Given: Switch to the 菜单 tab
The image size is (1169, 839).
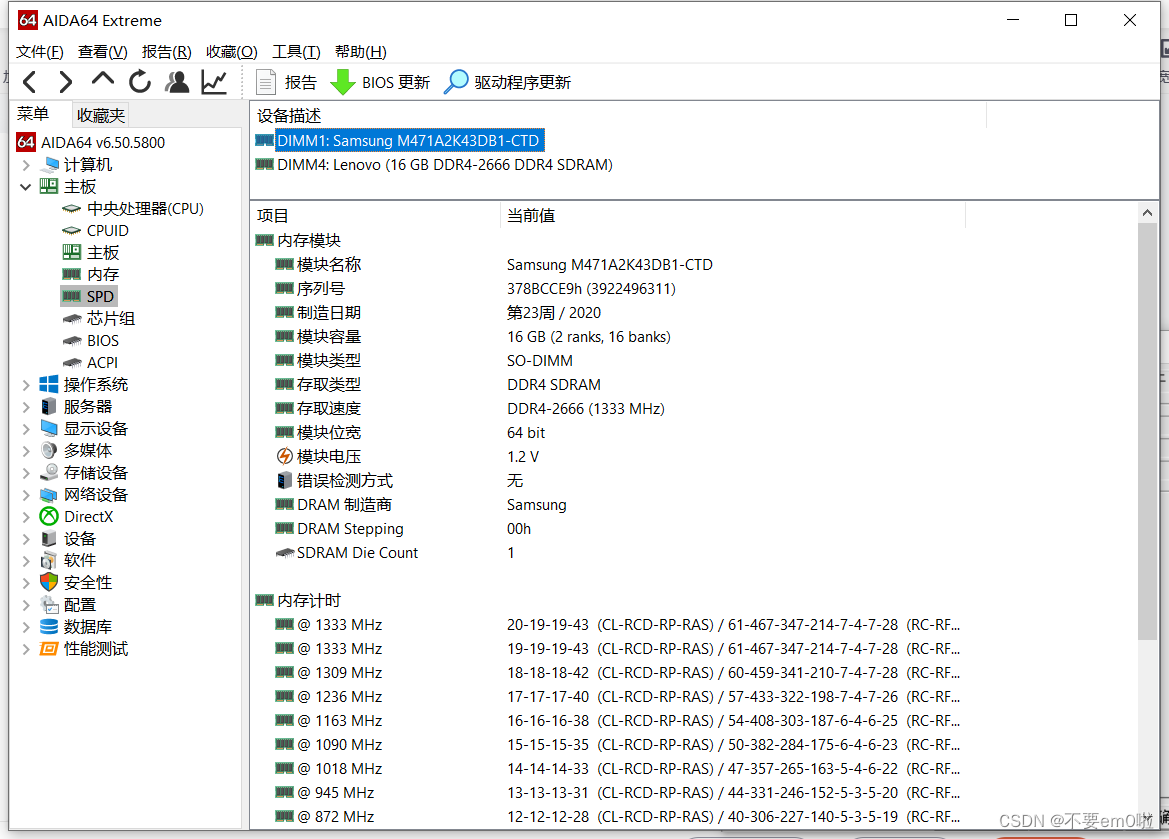Looking at the screenshot, I should click(33, 114).
